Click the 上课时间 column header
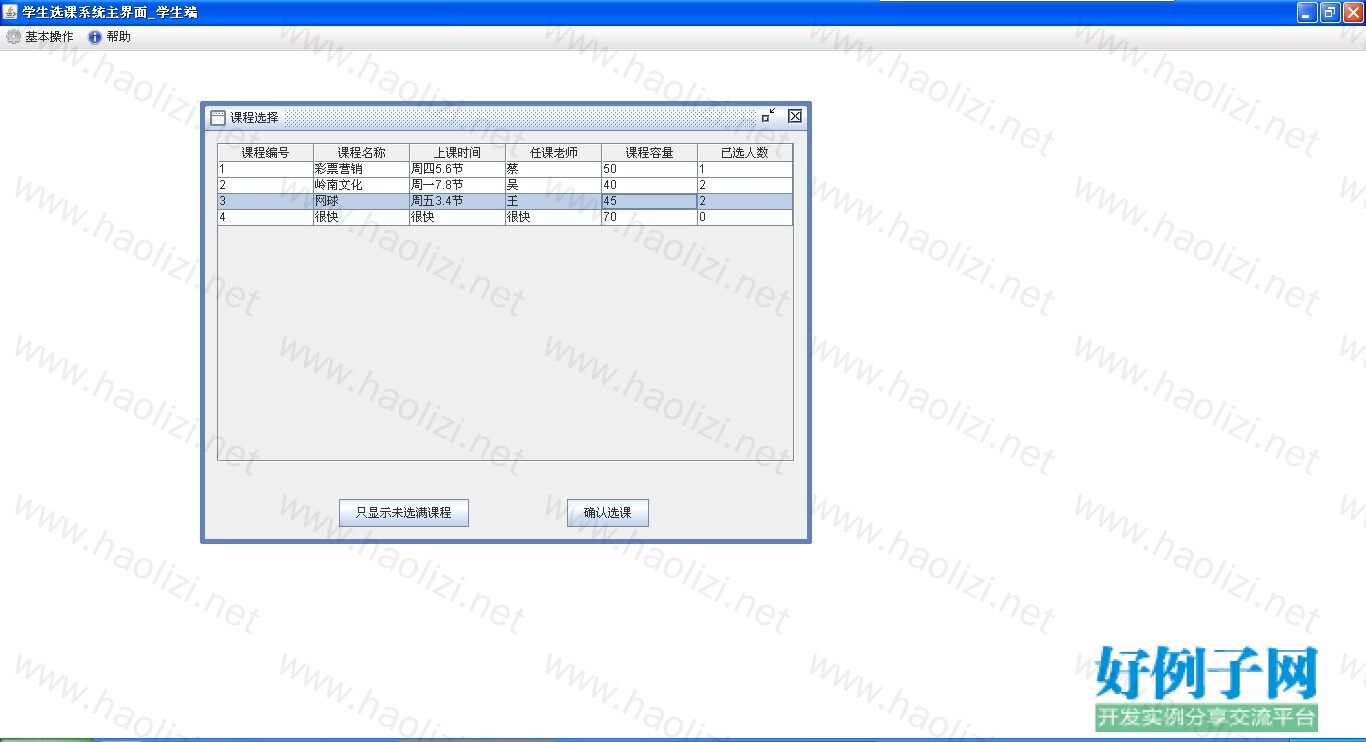The width and height of the screenshot is (1366, 742). click(457, 153)
